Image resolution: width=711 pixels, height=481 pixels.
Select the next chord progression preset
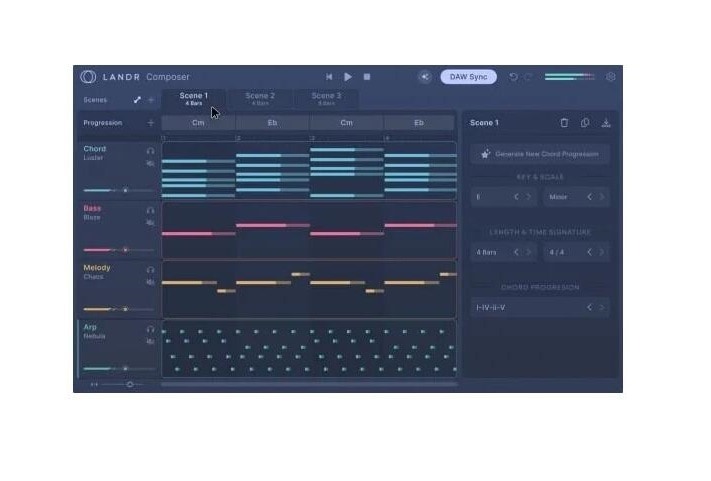[x=602, y=307]
